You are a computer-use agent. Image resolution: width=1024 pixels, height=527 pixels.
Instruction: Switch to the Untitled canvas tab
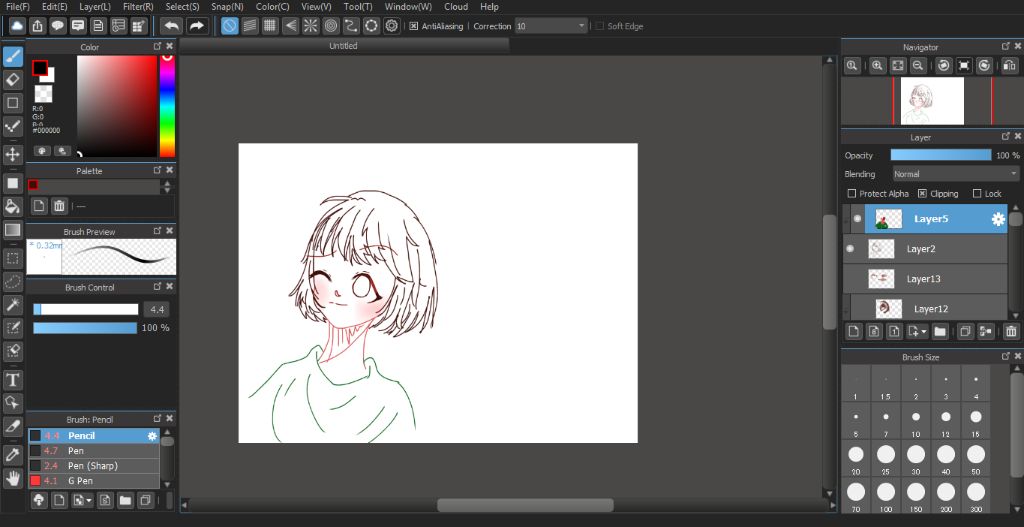pyautogui.click(x=344, y=46)
